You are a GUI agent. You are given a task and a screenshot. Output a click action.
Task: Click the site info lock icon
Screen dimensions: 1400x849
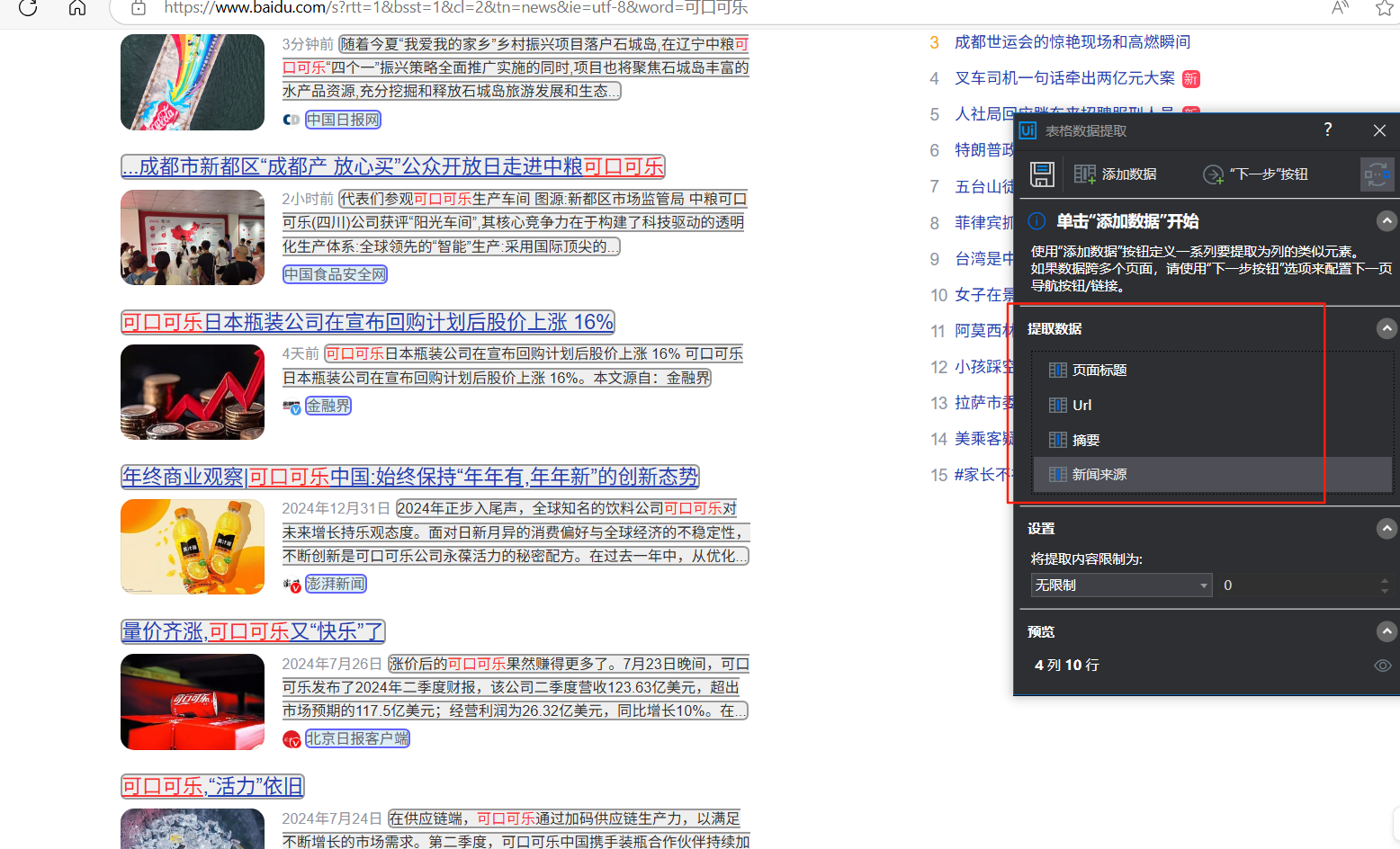coord(139,7)
